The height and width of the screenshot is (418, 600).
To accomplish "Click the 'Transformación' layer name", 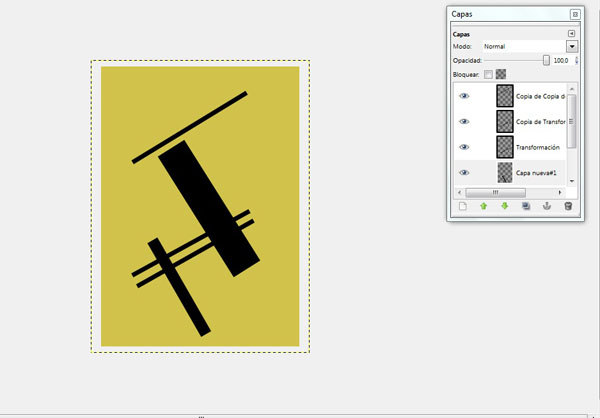I will click(x=538, y=147).
